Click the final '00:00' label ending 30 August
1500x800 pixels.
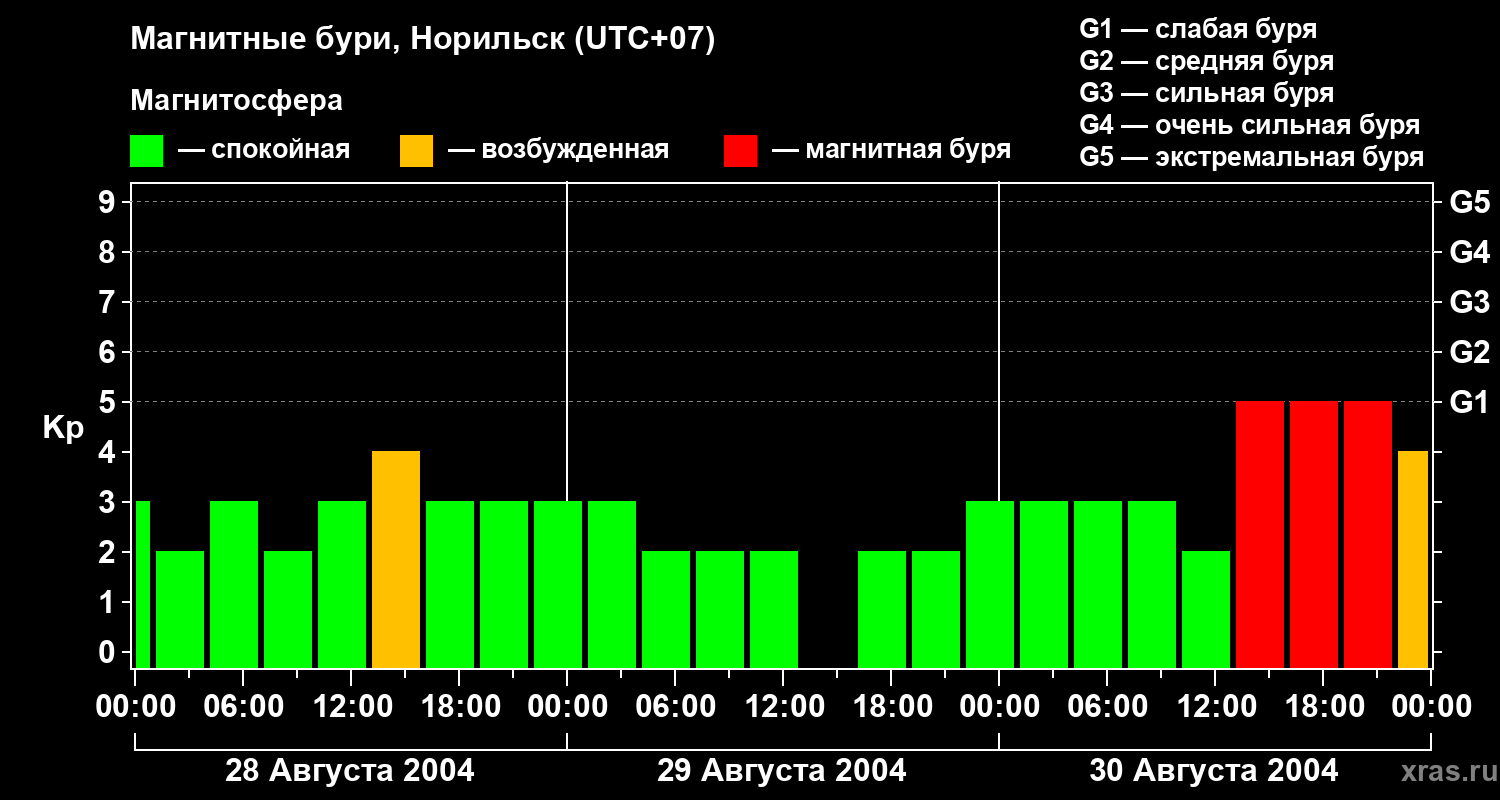tap(1431, 706)
